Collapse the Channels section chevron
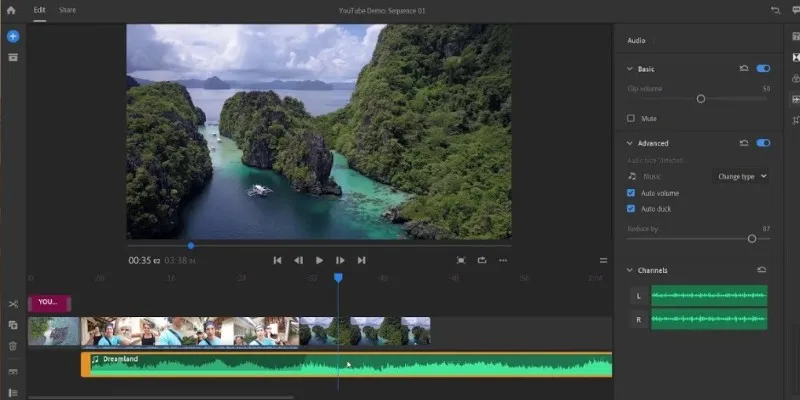Screen dimensions: 800x400 [630, 270]
